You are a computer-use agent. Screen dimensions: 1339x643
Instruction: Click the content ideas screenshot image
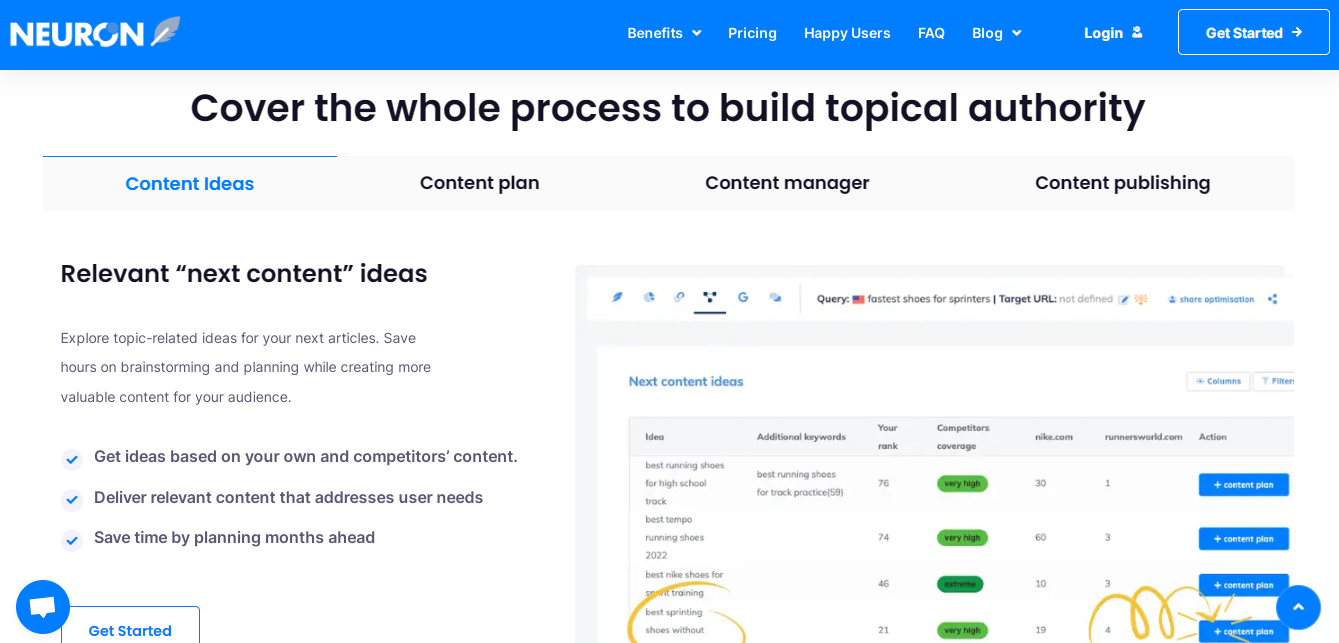click(934, 454)
